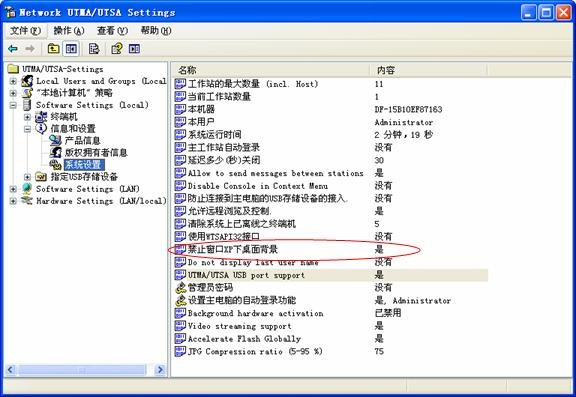Image resolution: width=576 pixels, height=397 pixels.
Task: Click the Up one level folder icon
Action: tap(54, 48)
